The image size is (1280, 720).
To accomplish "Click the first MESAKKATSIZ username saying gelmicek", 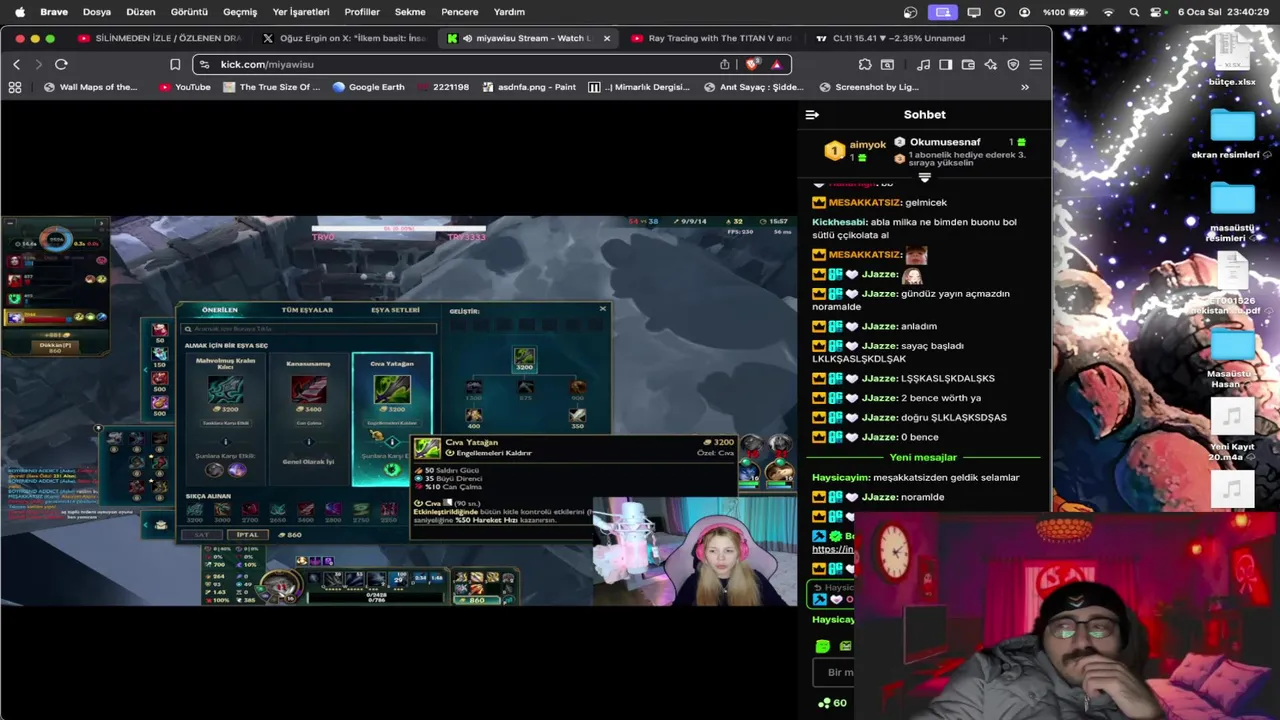I will tap(865, 202).
